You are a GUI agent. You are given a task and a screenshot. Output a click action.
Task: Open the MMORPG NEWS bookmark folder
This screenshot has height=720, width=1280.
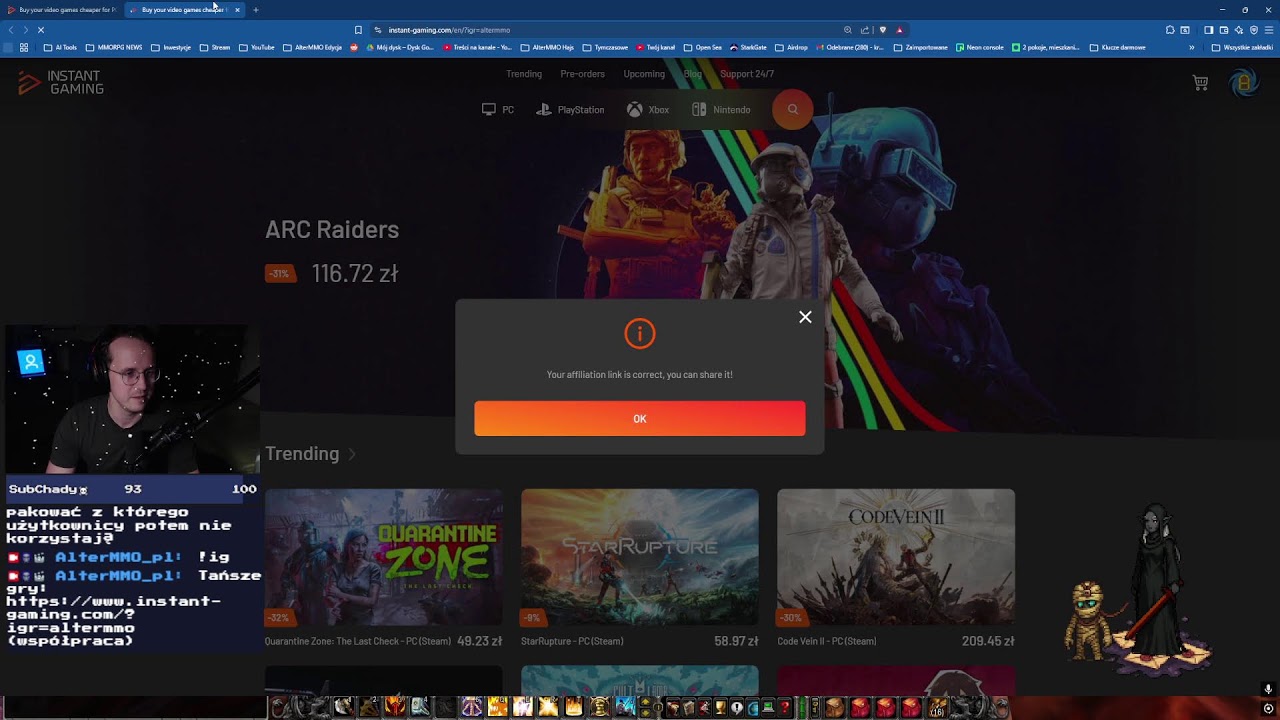pyautogui.click(x=114, y=47)
